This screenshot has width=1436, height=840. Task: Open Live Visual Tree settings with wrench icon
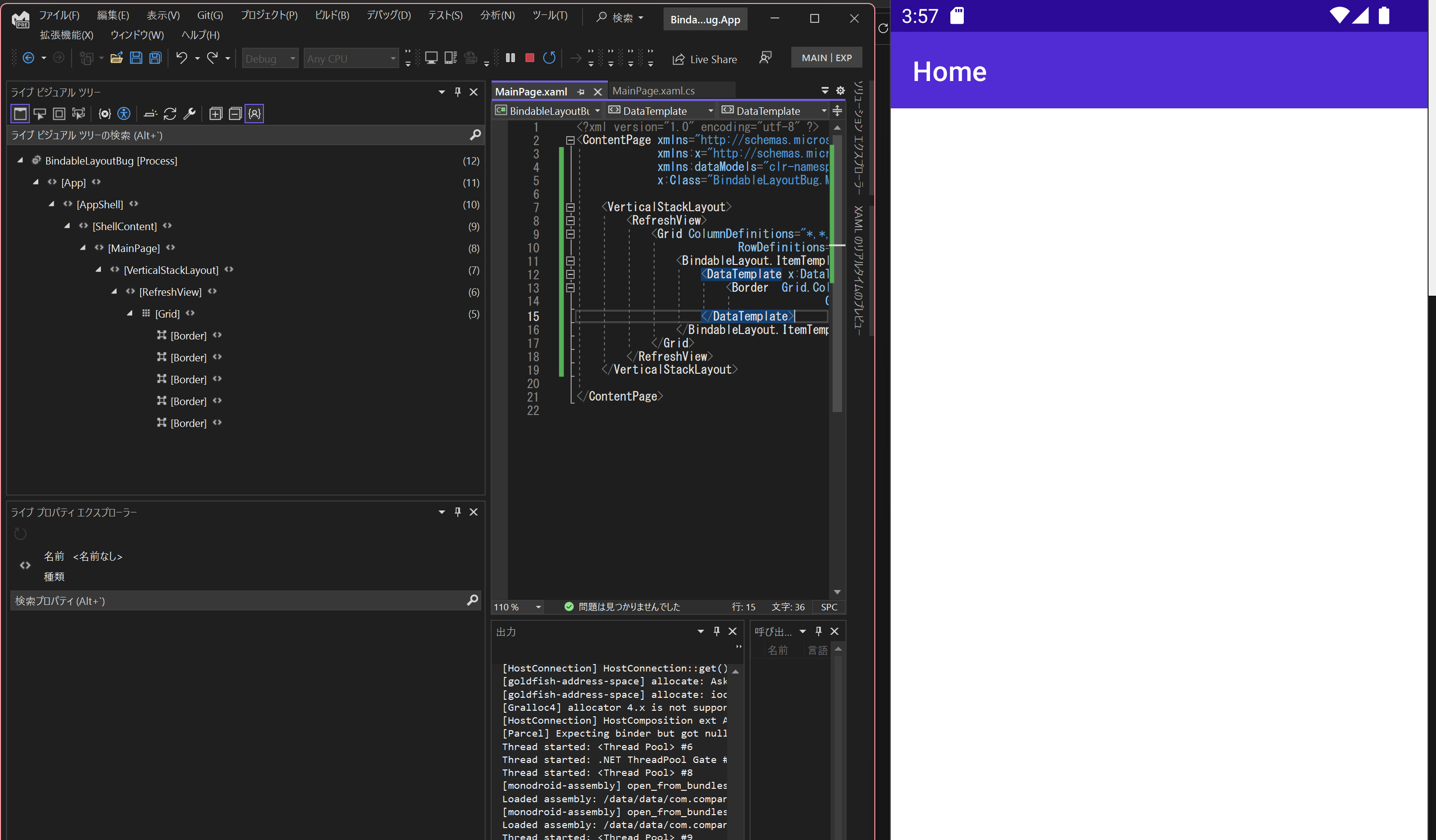(190, 113)
